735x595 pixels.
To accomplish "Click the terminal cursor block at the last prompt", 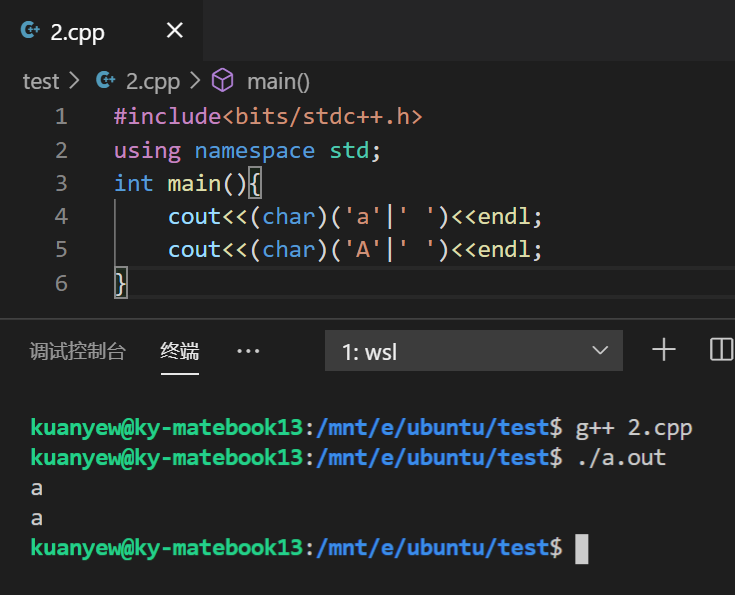I will pos(582,549).
